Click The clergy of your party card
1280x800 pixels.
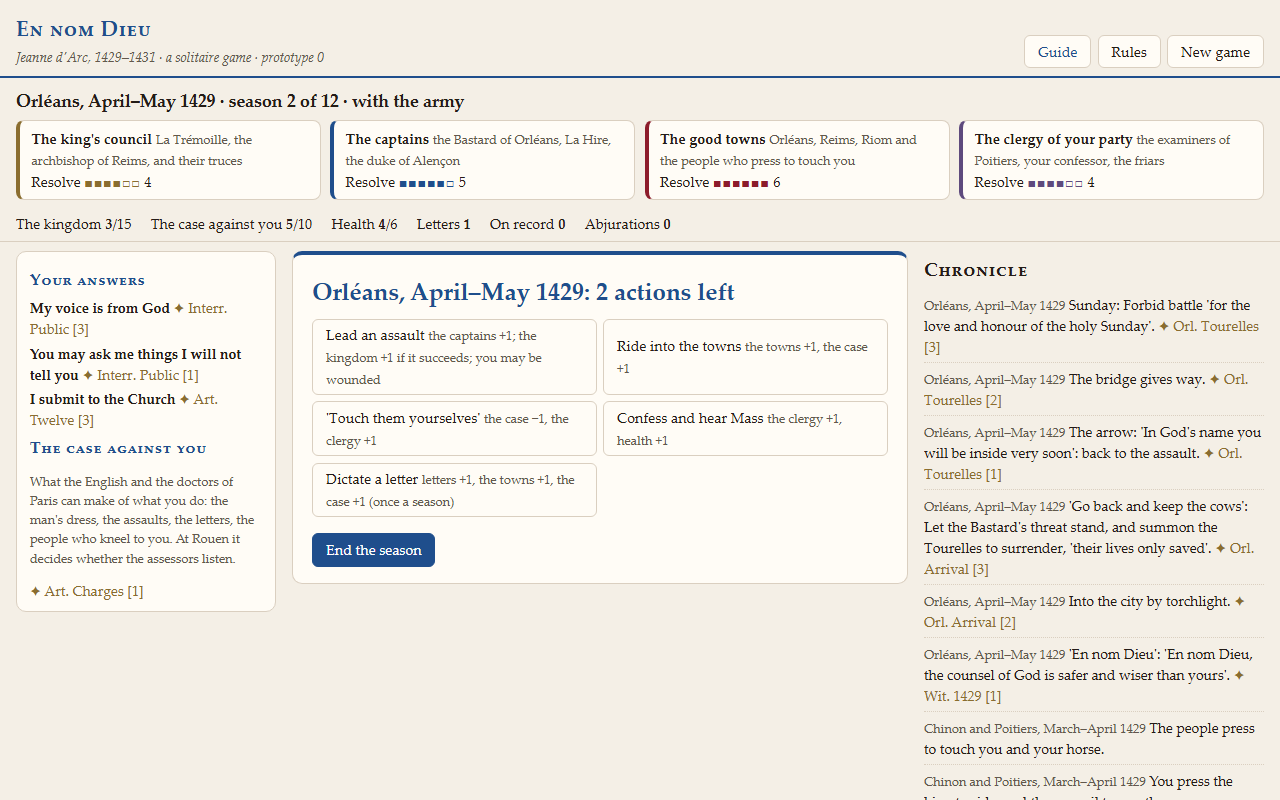click(x=1111, y=160)
